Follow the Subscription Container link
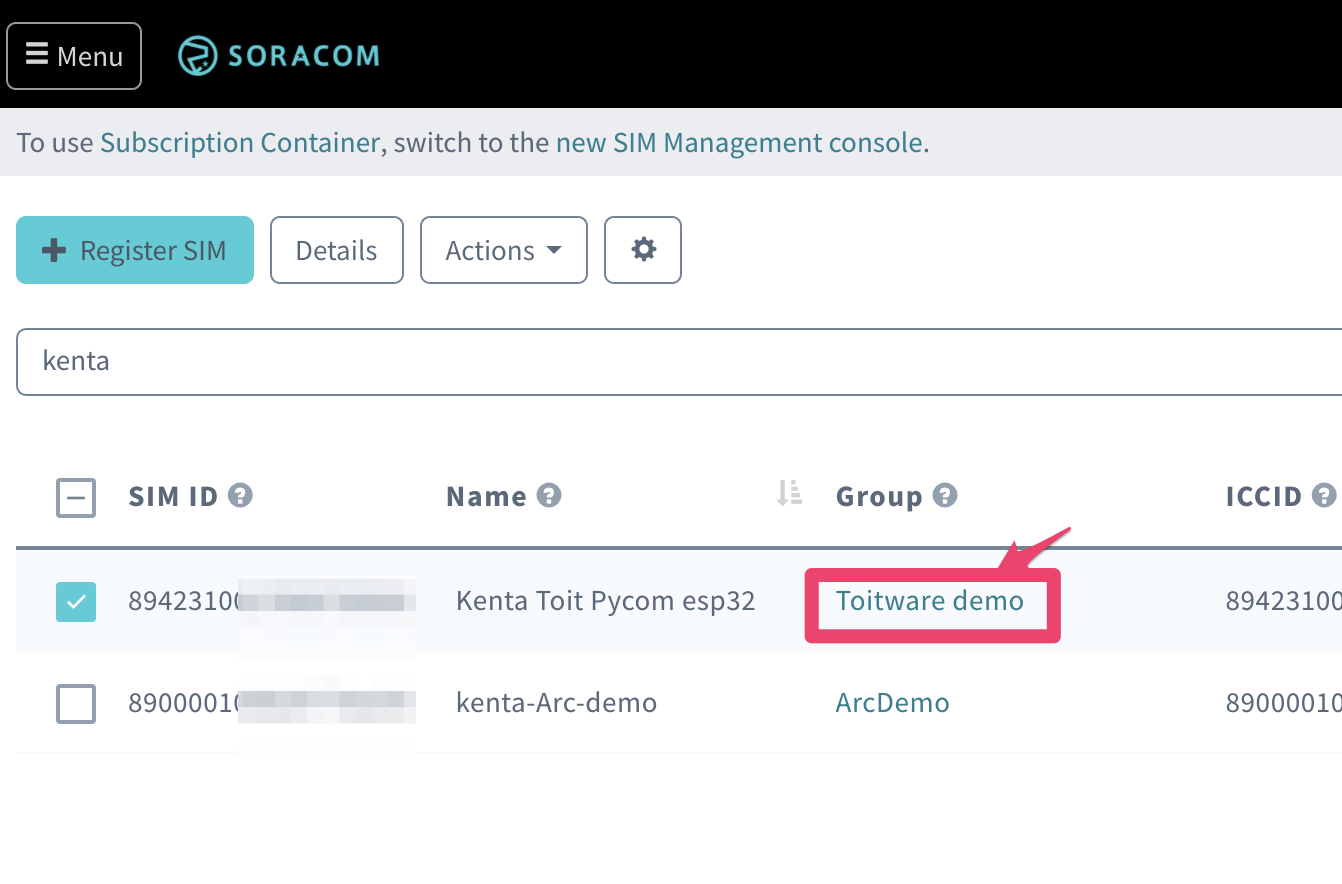Viewport: 1342px width, 884px height. click(x=240, y=143)
